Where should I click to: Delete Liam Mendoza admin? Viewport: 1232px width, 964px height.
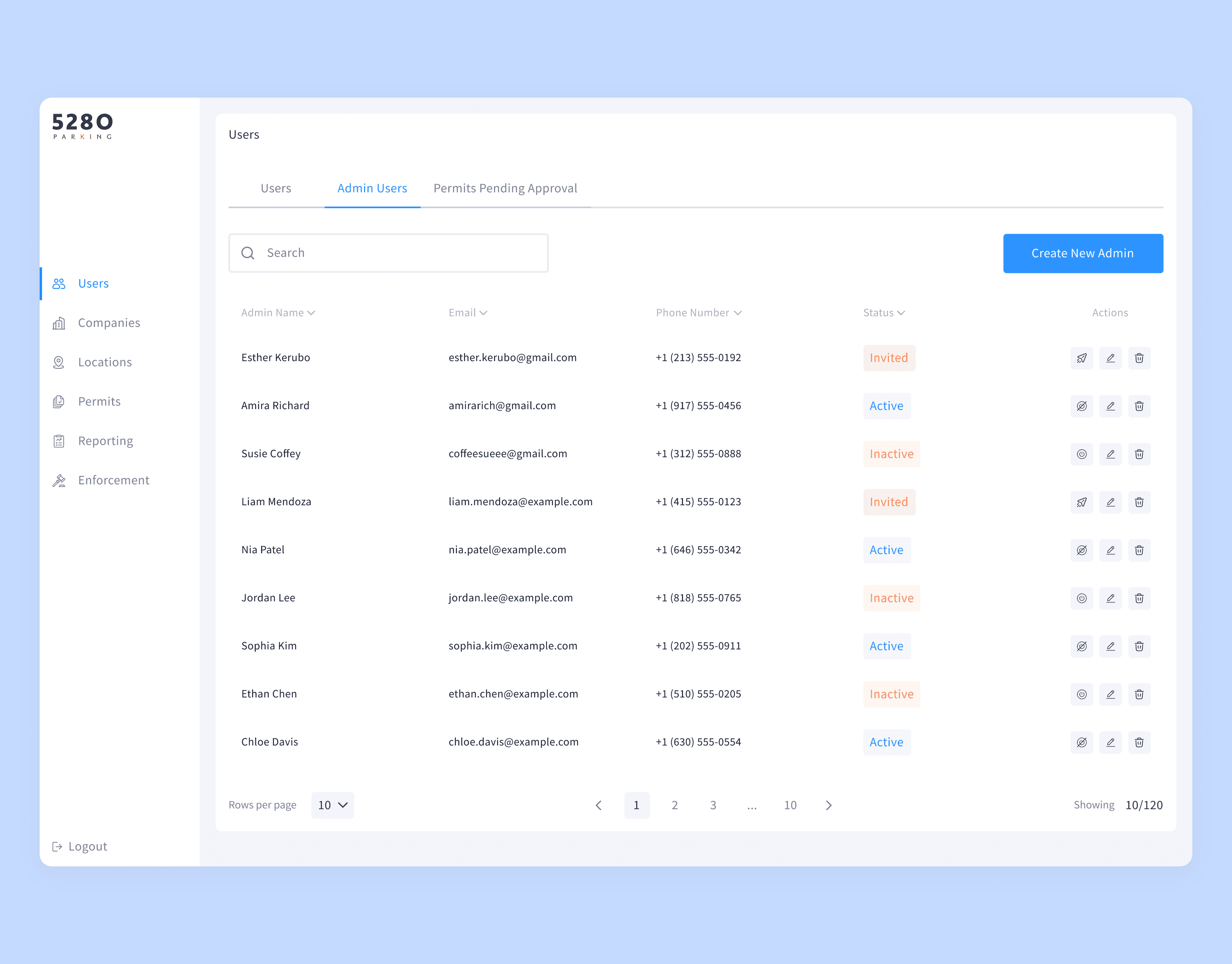[1139, 502]
